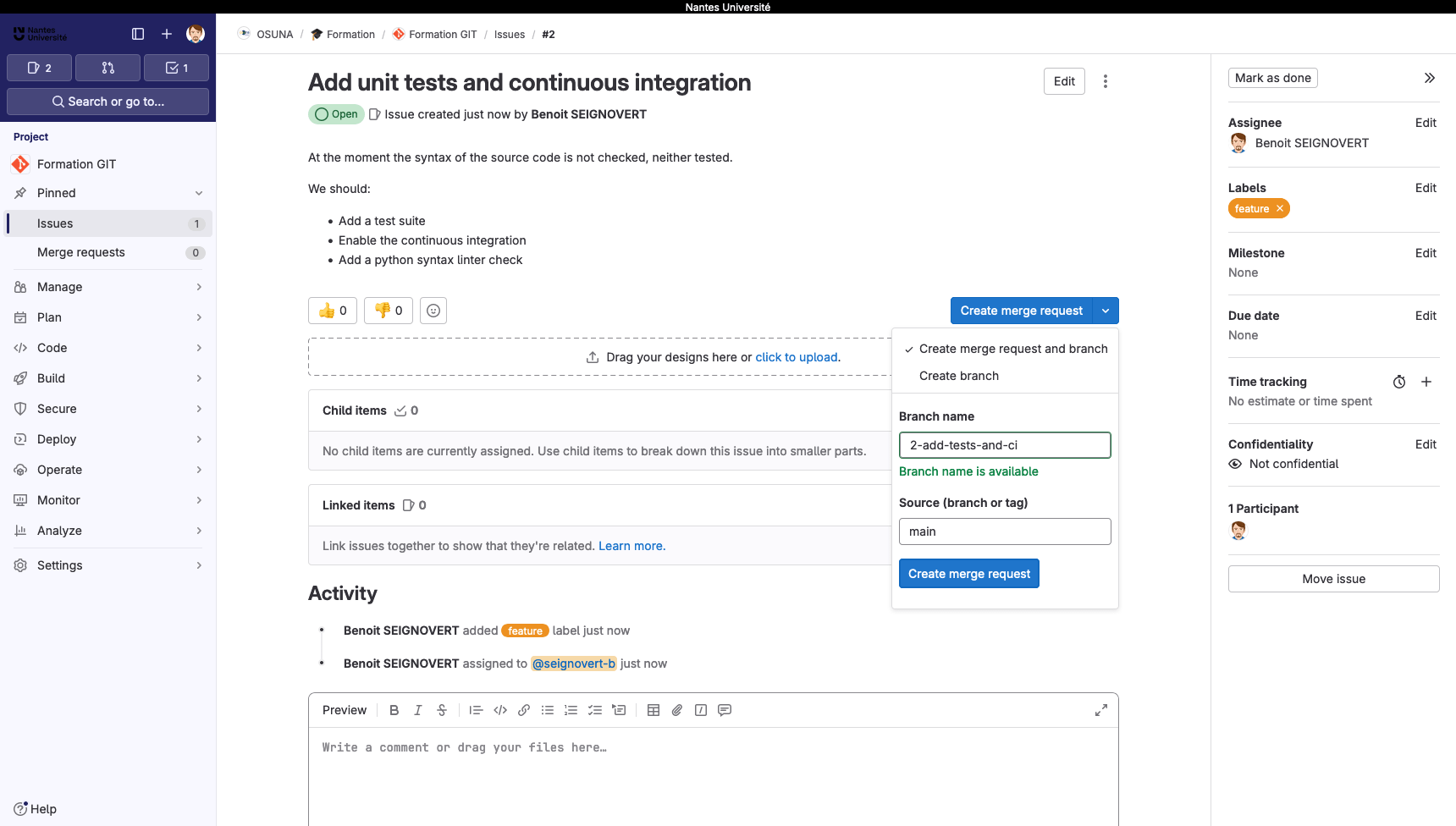The width and height of the screenshot is (1456, 826).
Task: Focus the Source branch or tag field
Action: (1005, 531)
